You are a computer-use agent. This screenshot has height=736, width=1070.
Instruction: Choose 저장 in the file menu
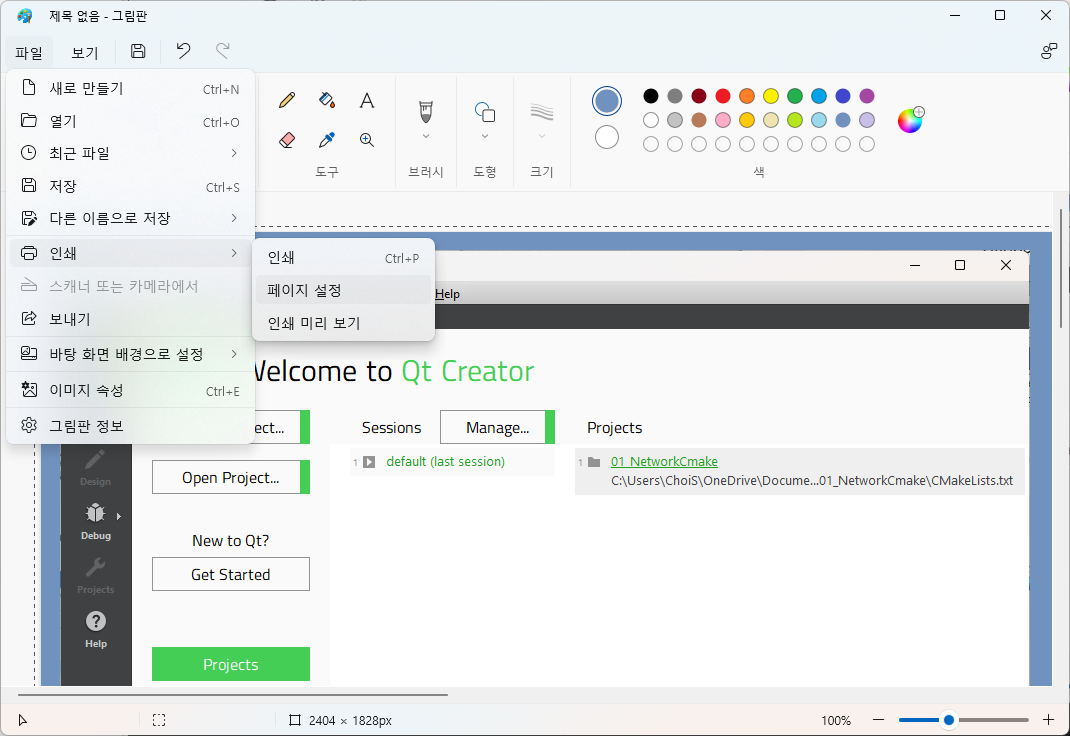click(130, 186)
